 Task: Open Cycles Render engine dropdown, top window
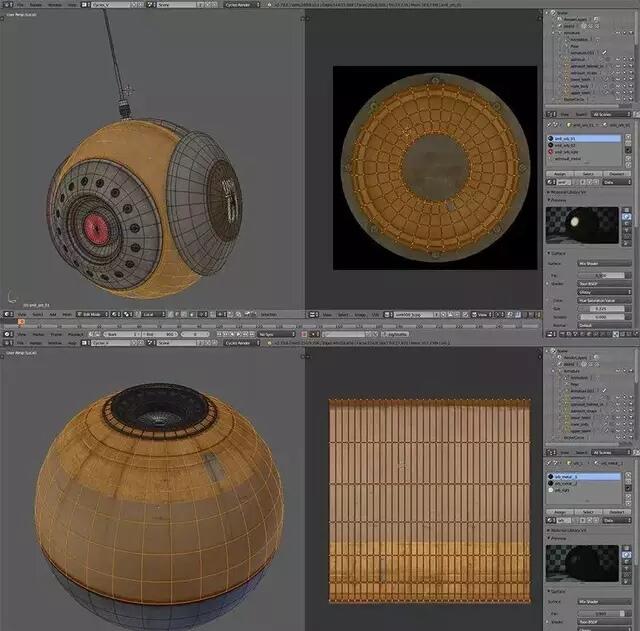(x=242, y=5)
